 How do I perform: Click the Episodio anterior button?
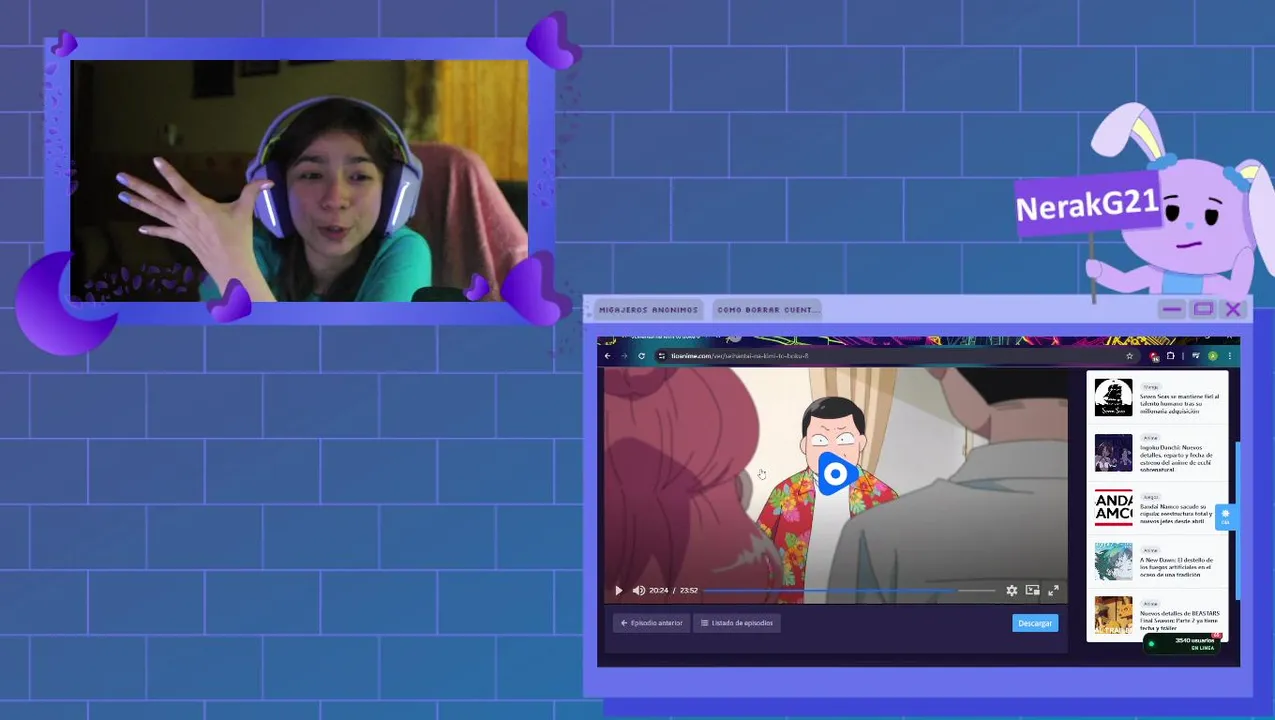pos(651,623)
